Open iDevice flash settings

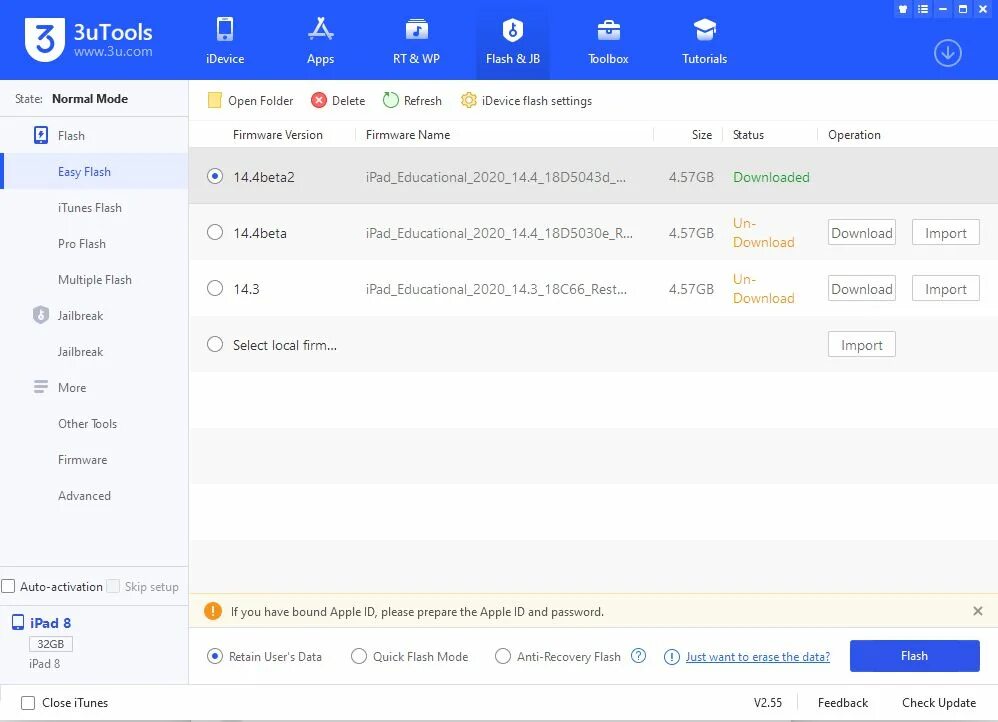(526, 101)
